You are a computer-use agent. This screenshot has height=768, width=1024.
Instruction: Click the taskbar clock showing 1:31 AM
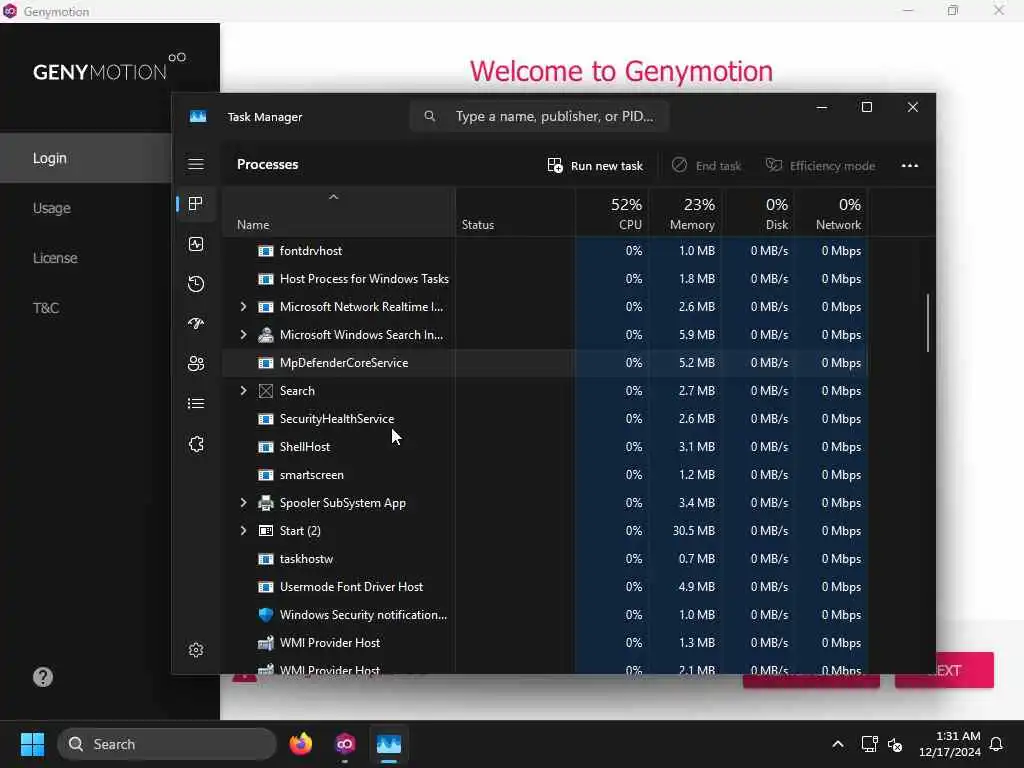pyautogui.click(x=950, y=744)
